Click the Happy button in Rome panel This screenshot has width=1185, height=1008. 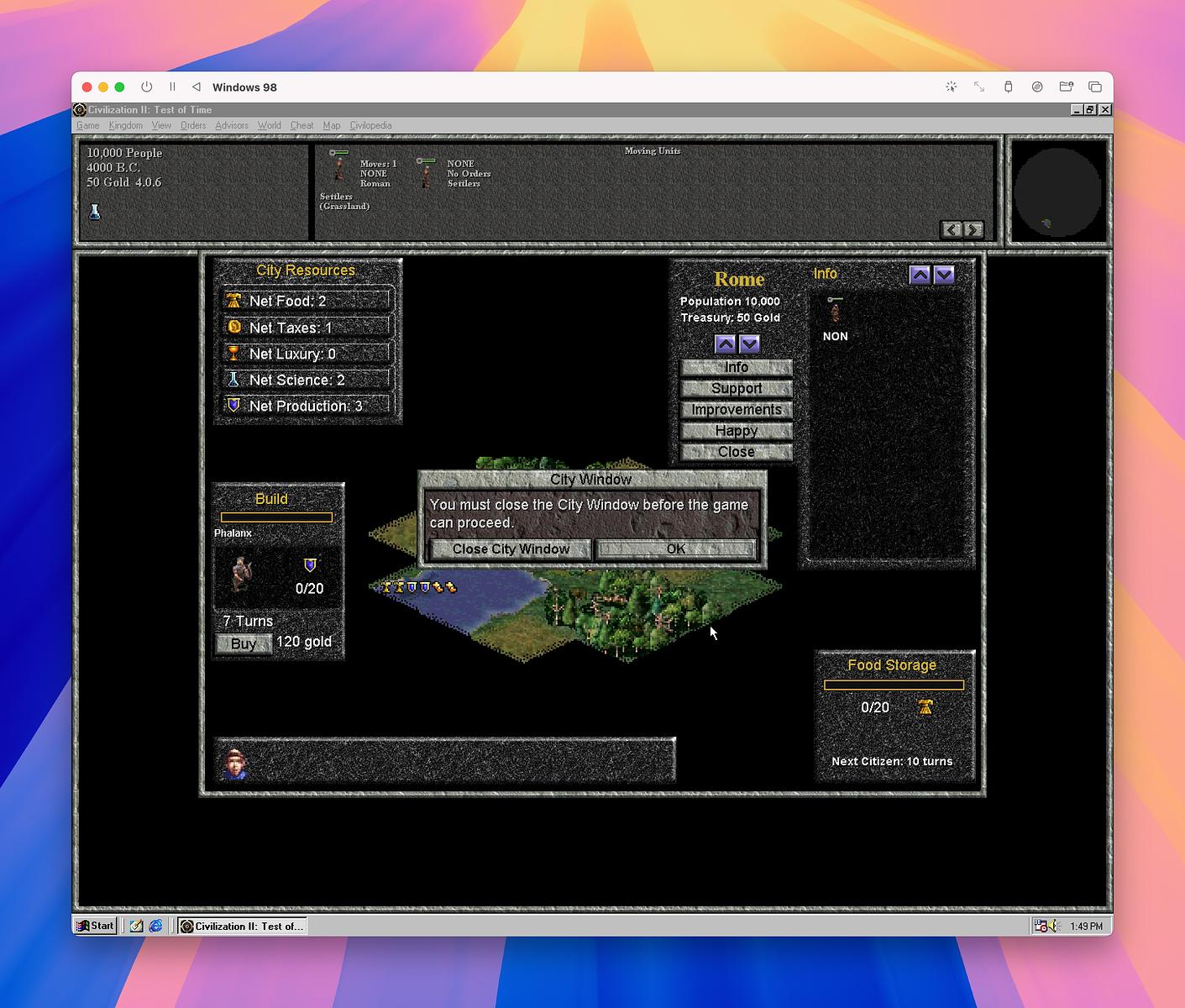coord(737,430)
